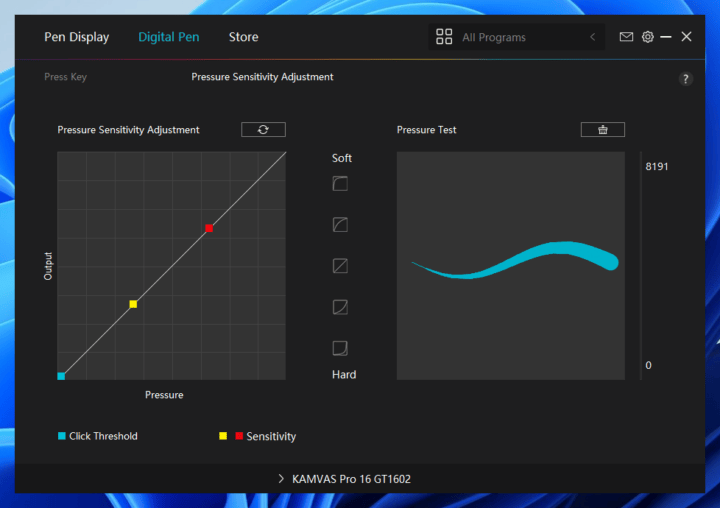Select the linear middle curve preset
Screen dimensions: 720x508
(x=340, y=266)
